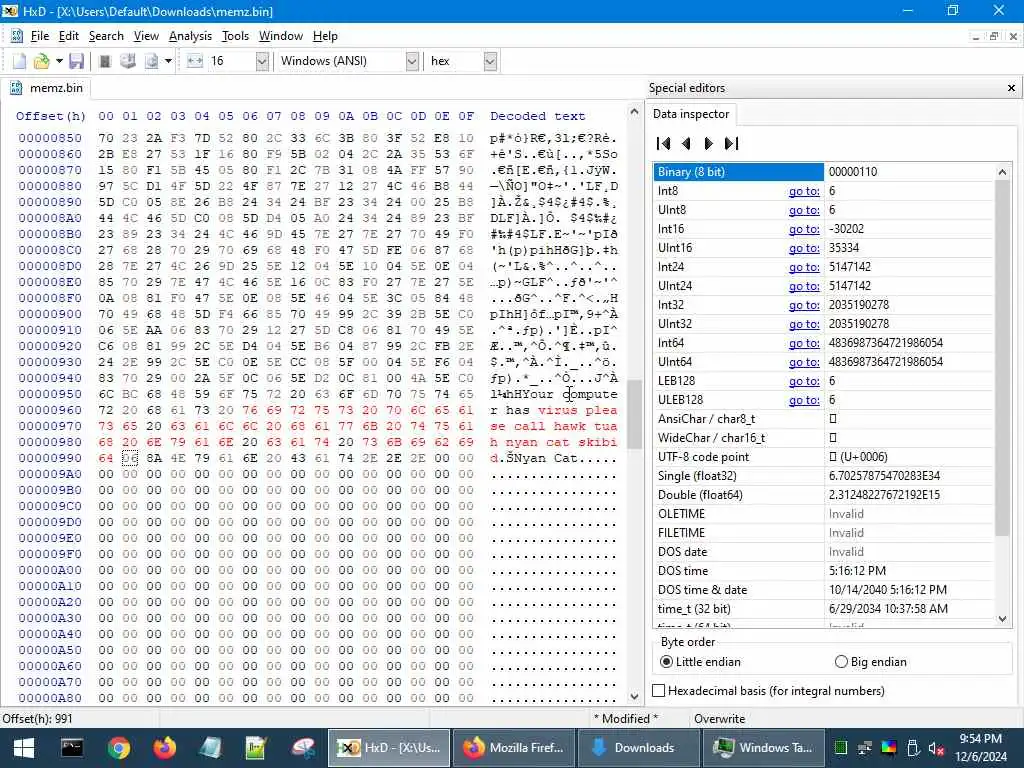Select Big endian byte order
Image resolution: width=1024 pixels, height=768 pixels.
[x=871, y=662]
